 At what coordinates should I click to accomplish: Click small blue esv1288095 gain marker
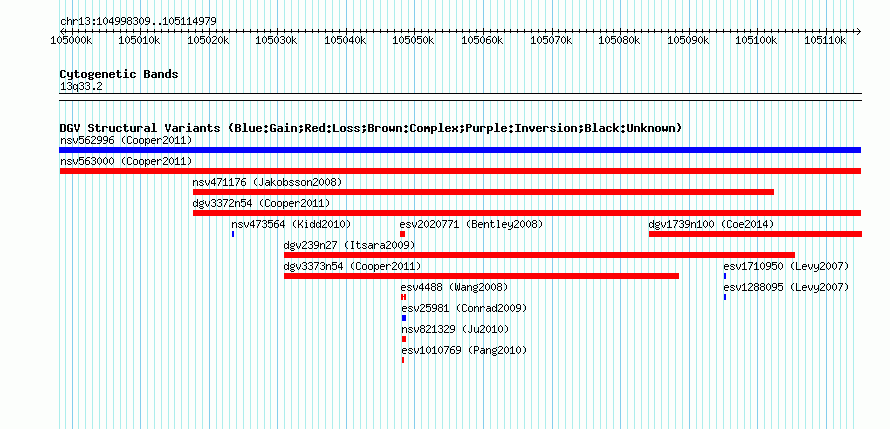pyautogui.click(x=725, y=297)
